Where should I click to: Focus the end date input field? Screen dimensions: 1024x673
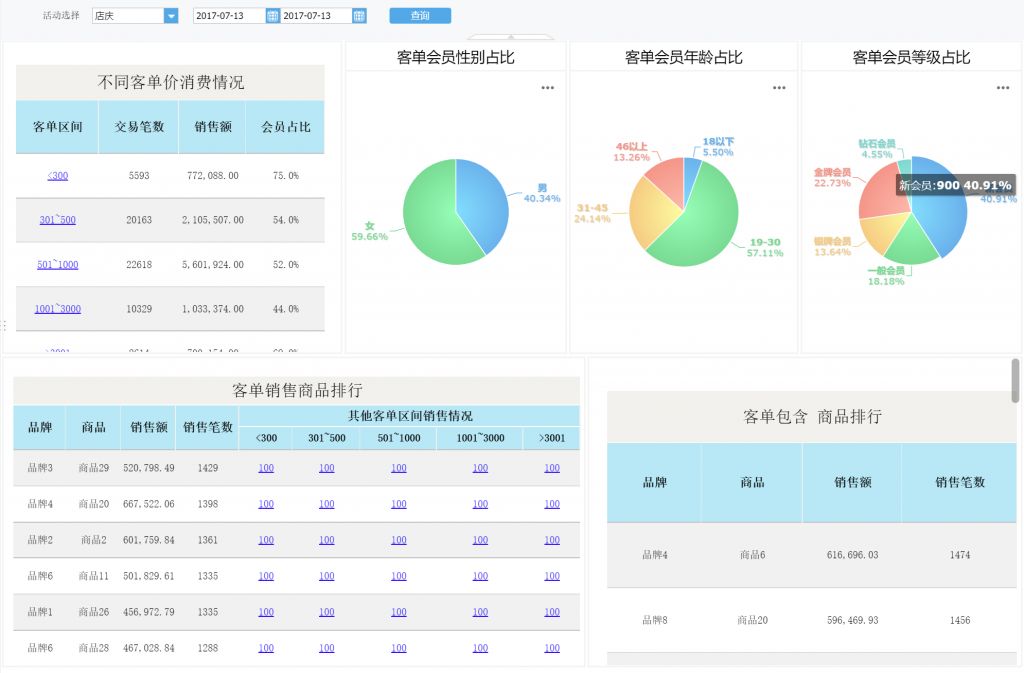tap(316, 16)
